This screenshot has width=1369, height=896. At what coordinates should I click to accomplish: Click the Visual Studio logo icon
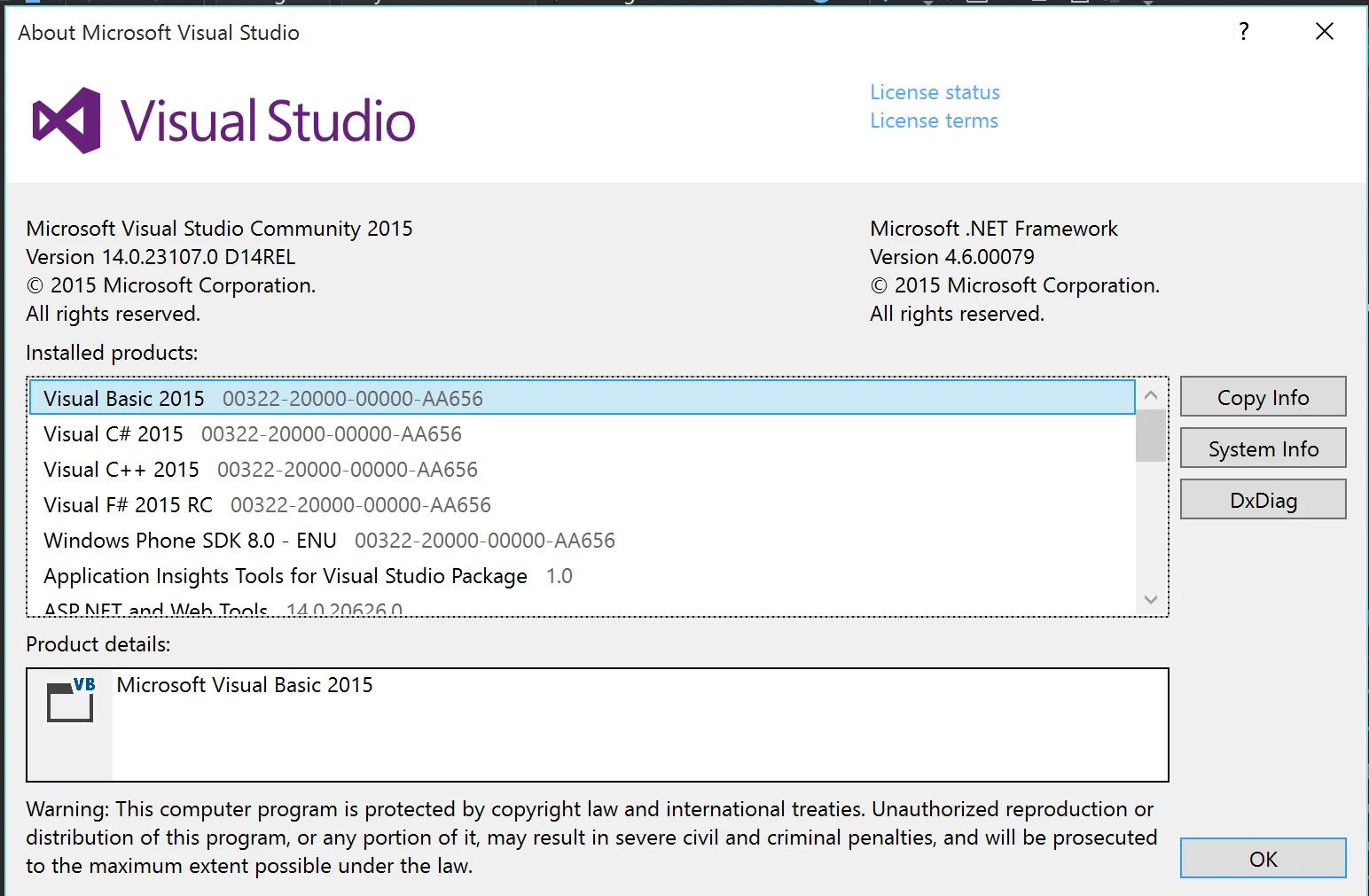[x=66, y=121]
